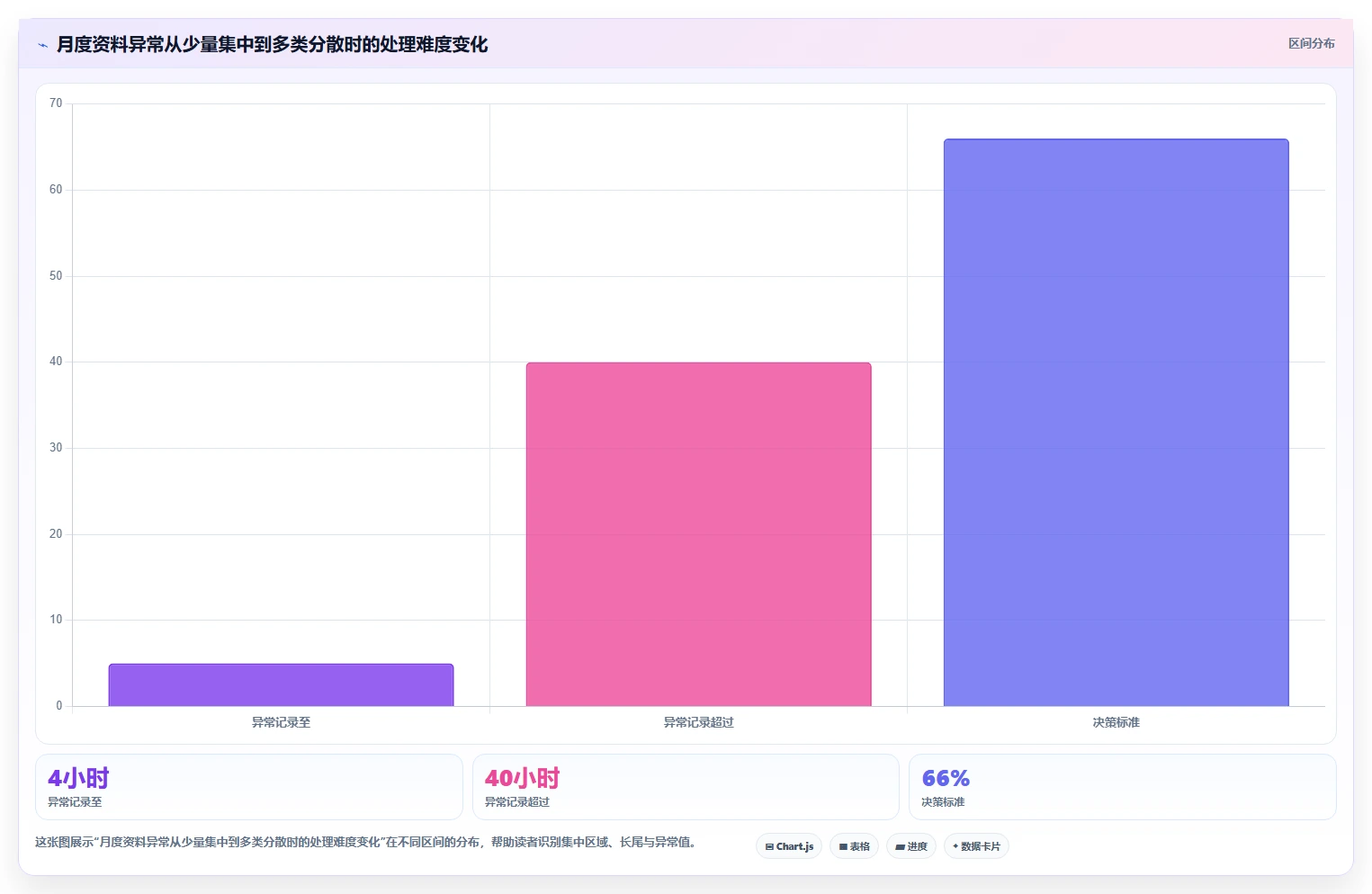Viewport: 1372px width, 894px height.
Task: Select the purple 异常记录至 bar
Action: (x=281, y=684)
